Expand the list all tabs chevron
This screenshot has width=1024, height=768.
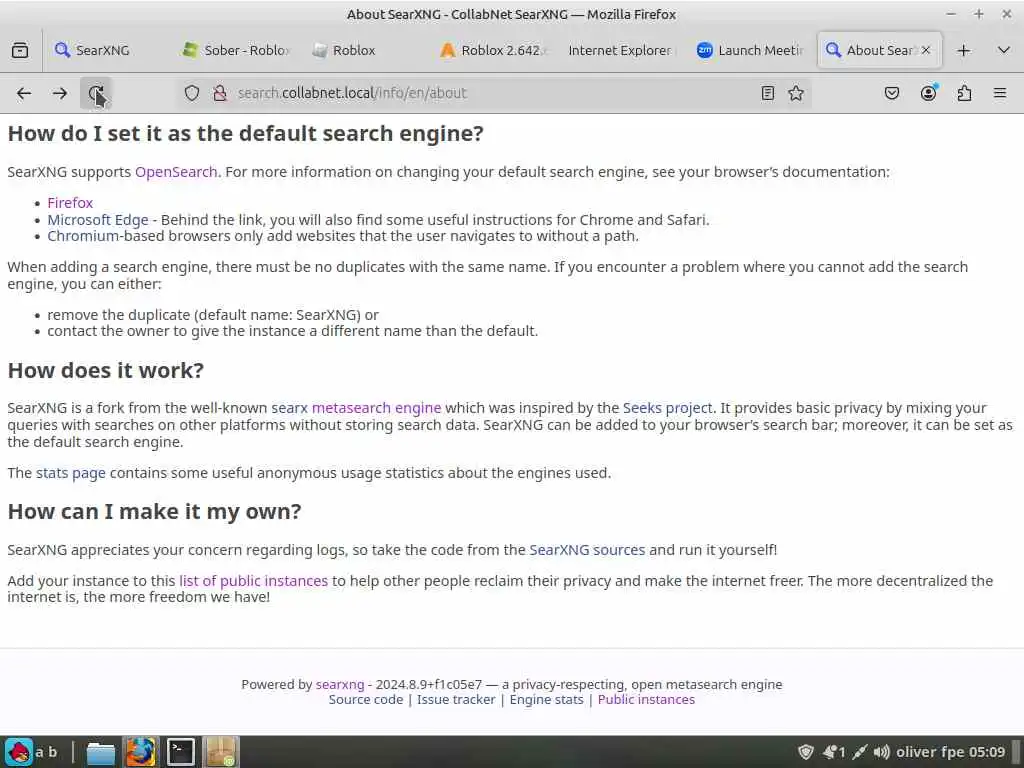click(x=1004, y=50)
